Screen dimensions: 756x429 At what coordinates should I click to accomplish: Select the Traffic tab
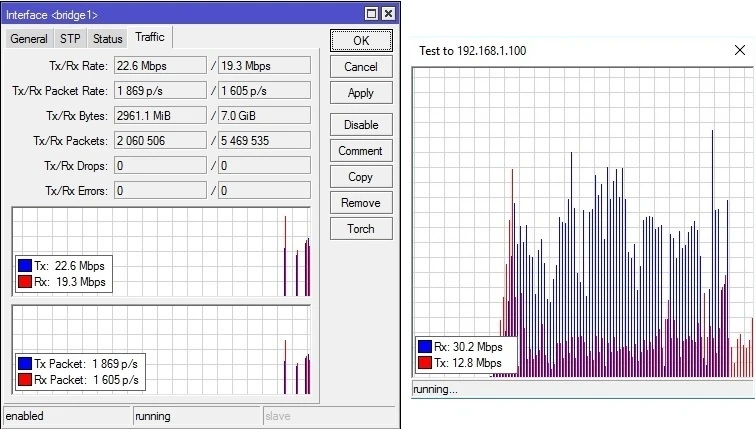coord(150,38)
